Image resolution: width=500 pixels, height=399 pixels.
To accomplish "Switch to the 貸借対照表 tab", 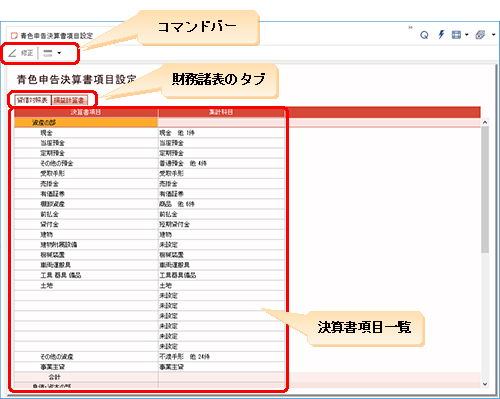I will tap(32, 100).
